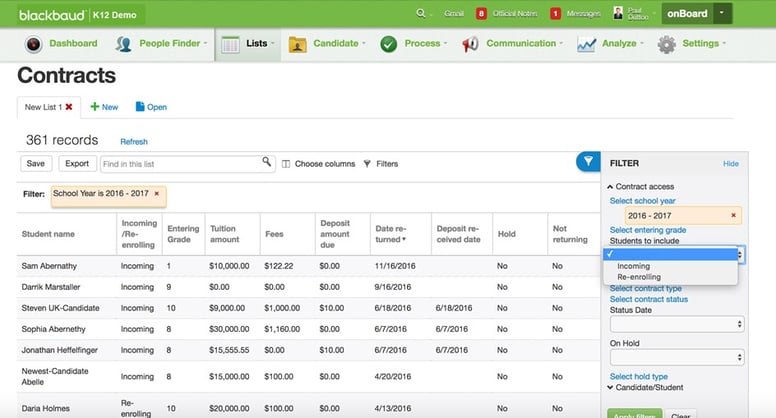Click search icon in Find in this list

267,162
